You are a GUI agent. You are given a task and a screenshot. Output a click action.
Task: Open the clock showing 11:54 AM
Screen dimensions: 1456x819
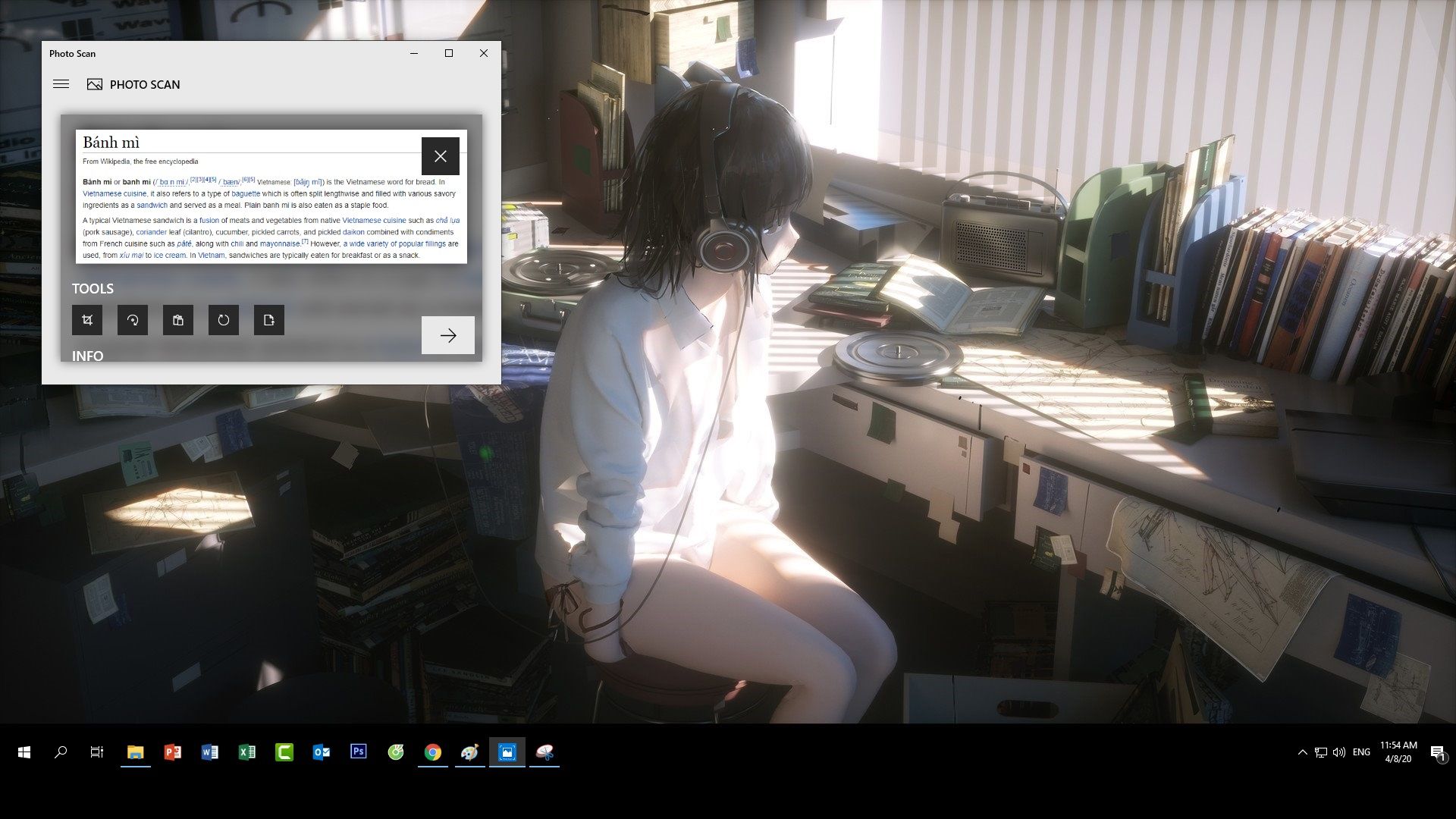[1398, 752]
